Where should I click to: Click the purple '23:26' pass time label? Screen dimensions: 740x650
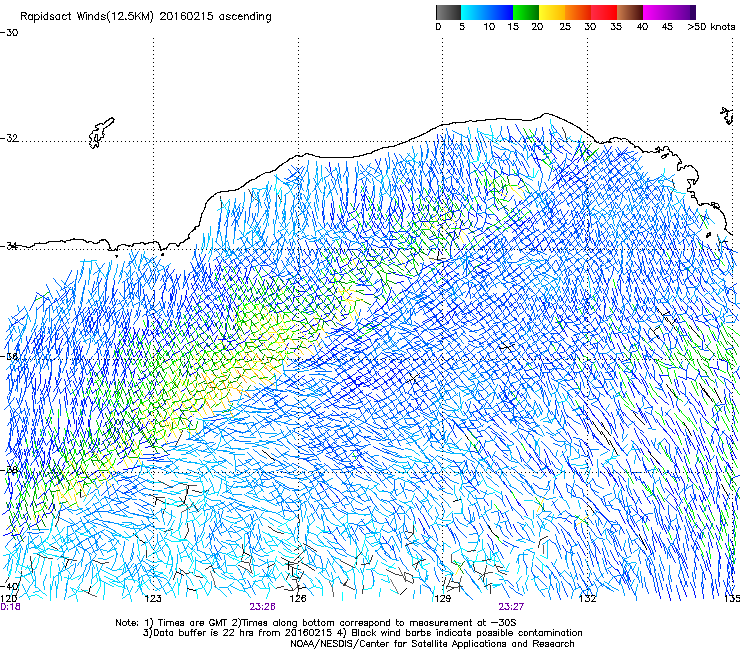262,607
